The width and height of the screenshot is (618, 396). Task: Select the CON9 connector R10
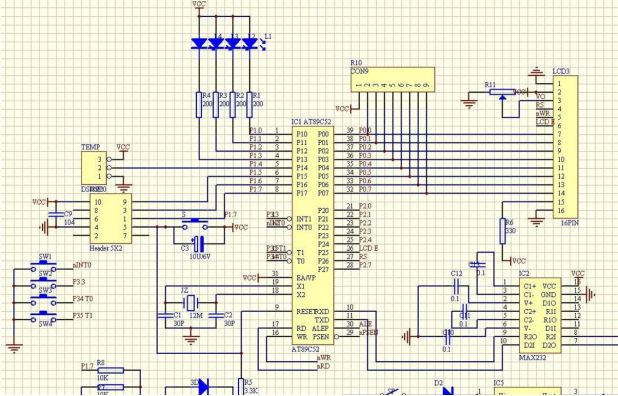(x=393, y=80)
